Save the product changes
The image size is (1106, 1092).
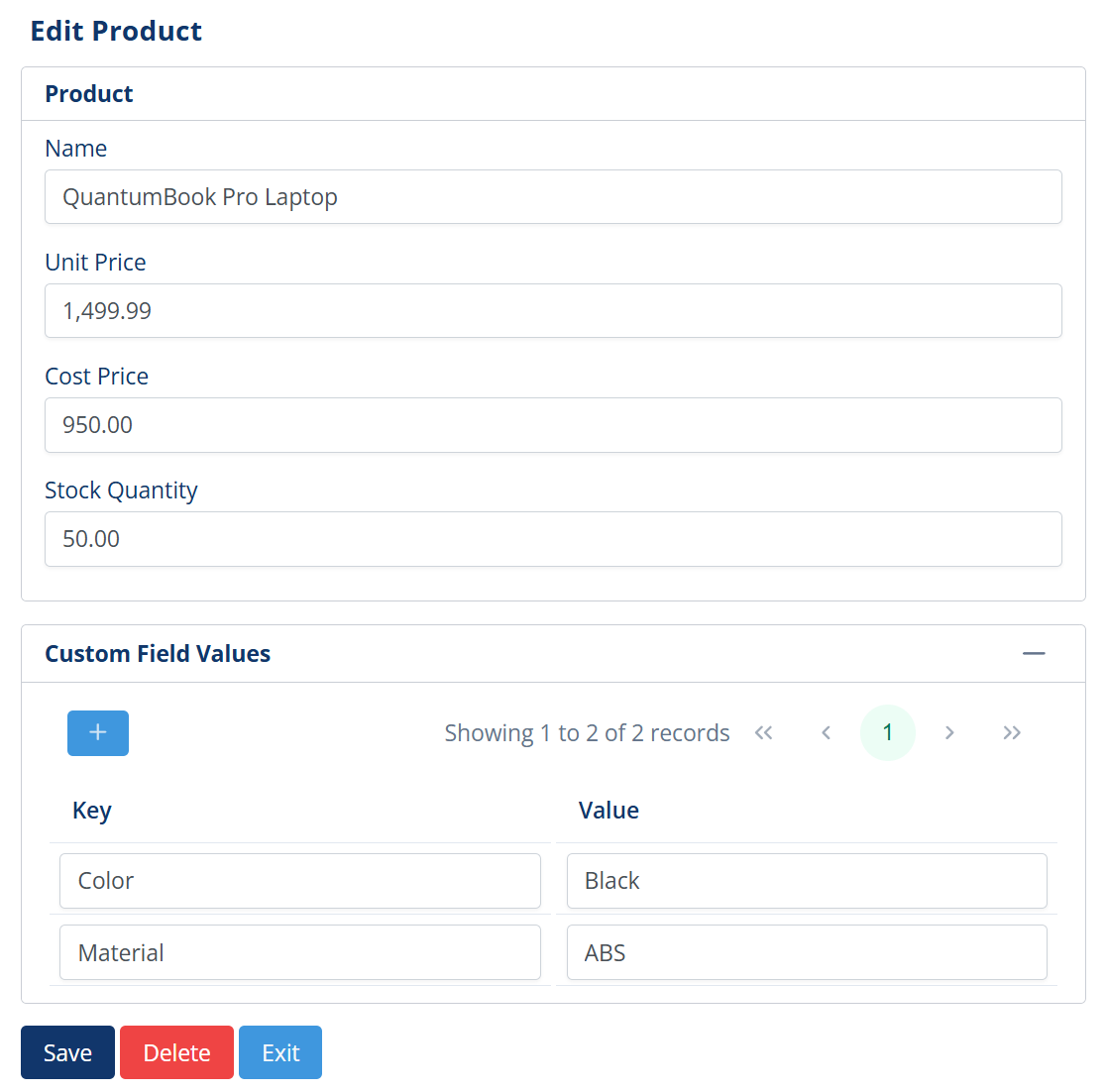point(66,1051)
